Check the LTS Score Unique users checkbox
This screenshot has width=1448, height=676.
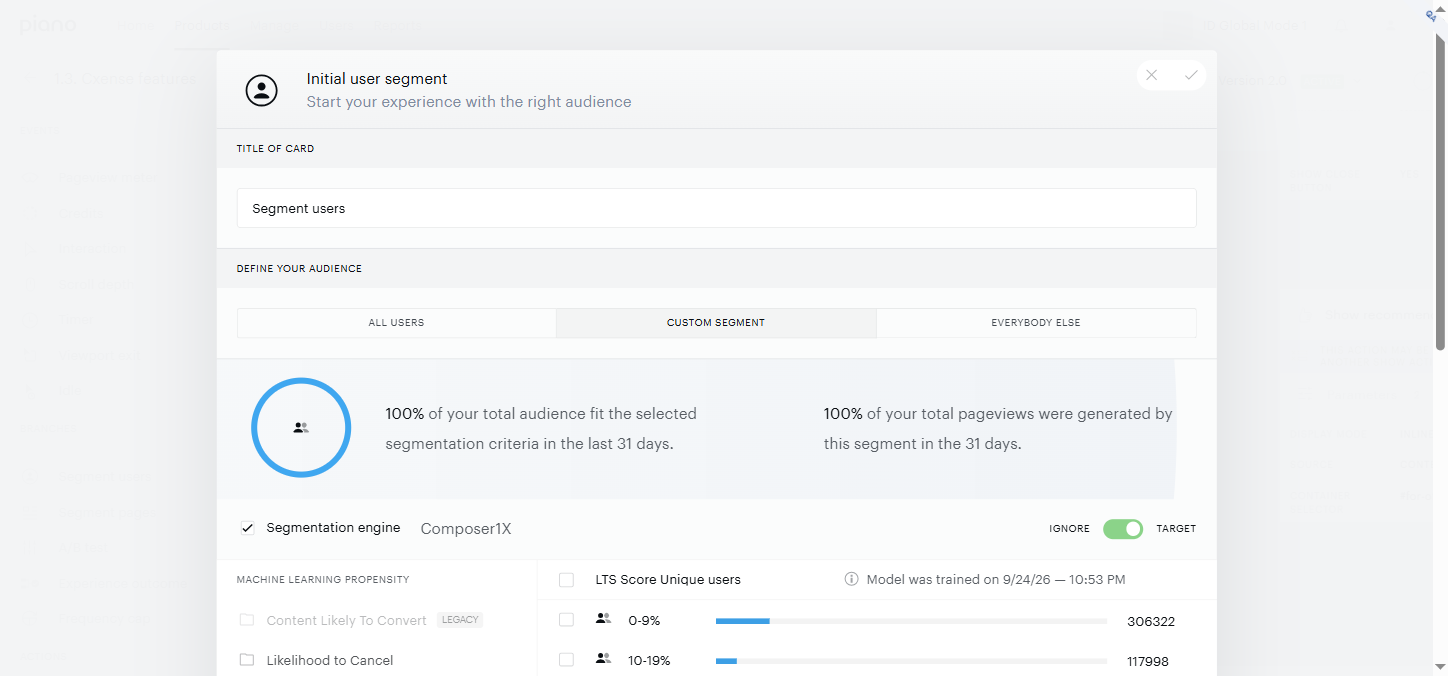pos(566,580)
